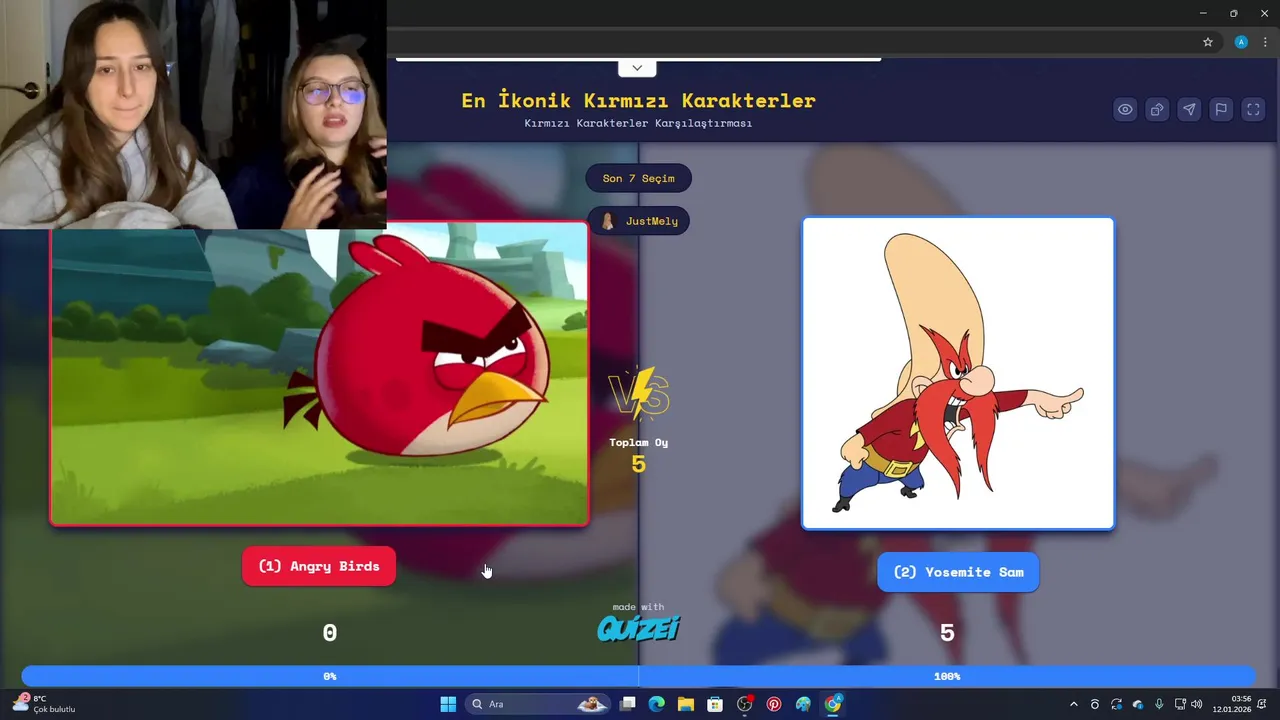The width and height of the screenshot is (1280, 720).
Task: Click the microphone tray icon
Action: pyautogui.click(x=1159, y=704)
